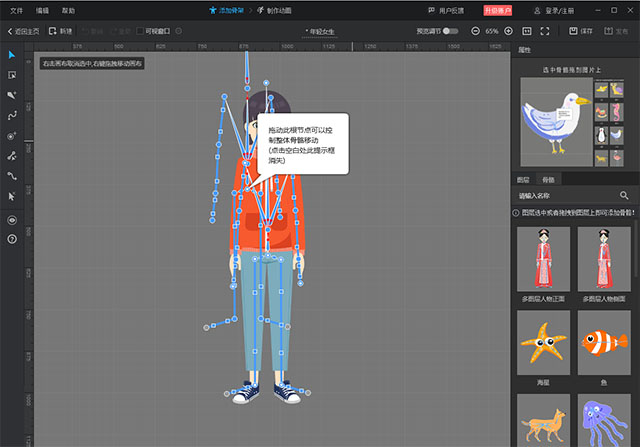Switch to the 图层 tab

point(524,179)
